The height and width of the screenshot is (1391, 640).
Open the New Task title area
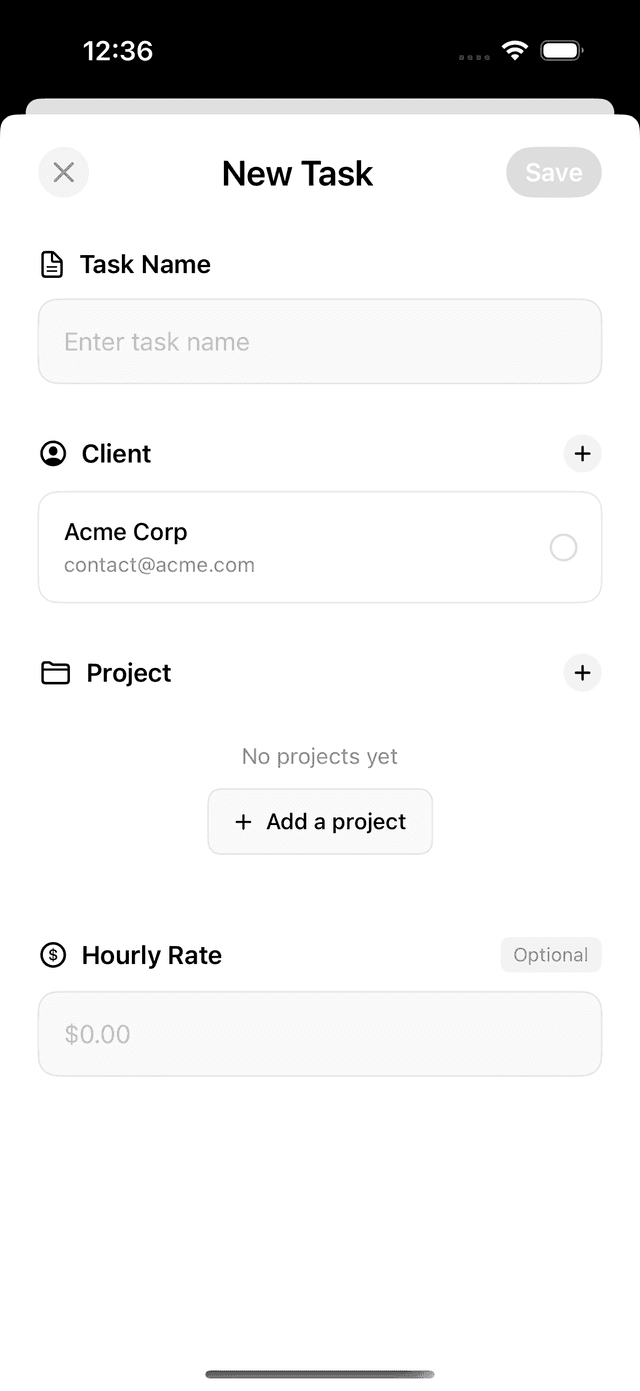click(297, 172)
